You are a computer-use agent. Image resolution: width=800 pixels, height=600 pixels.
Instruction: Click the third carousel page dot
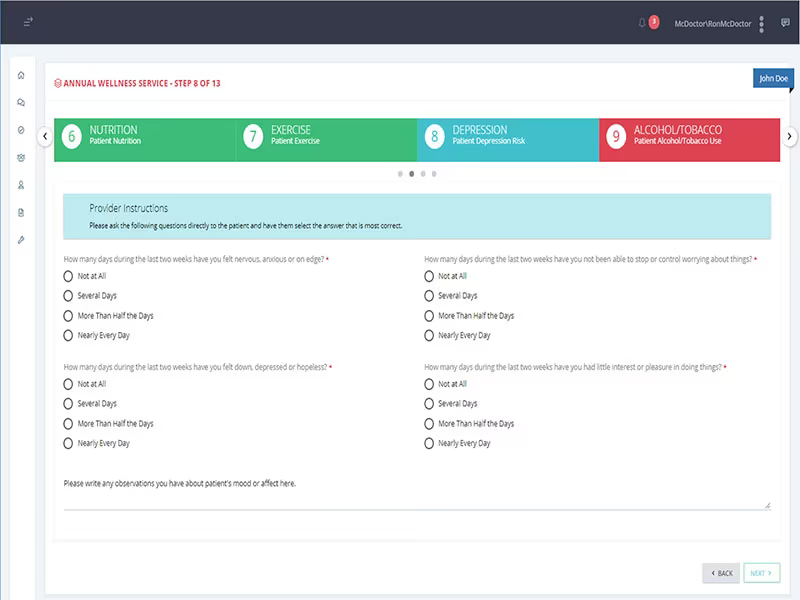pos(423,174)
